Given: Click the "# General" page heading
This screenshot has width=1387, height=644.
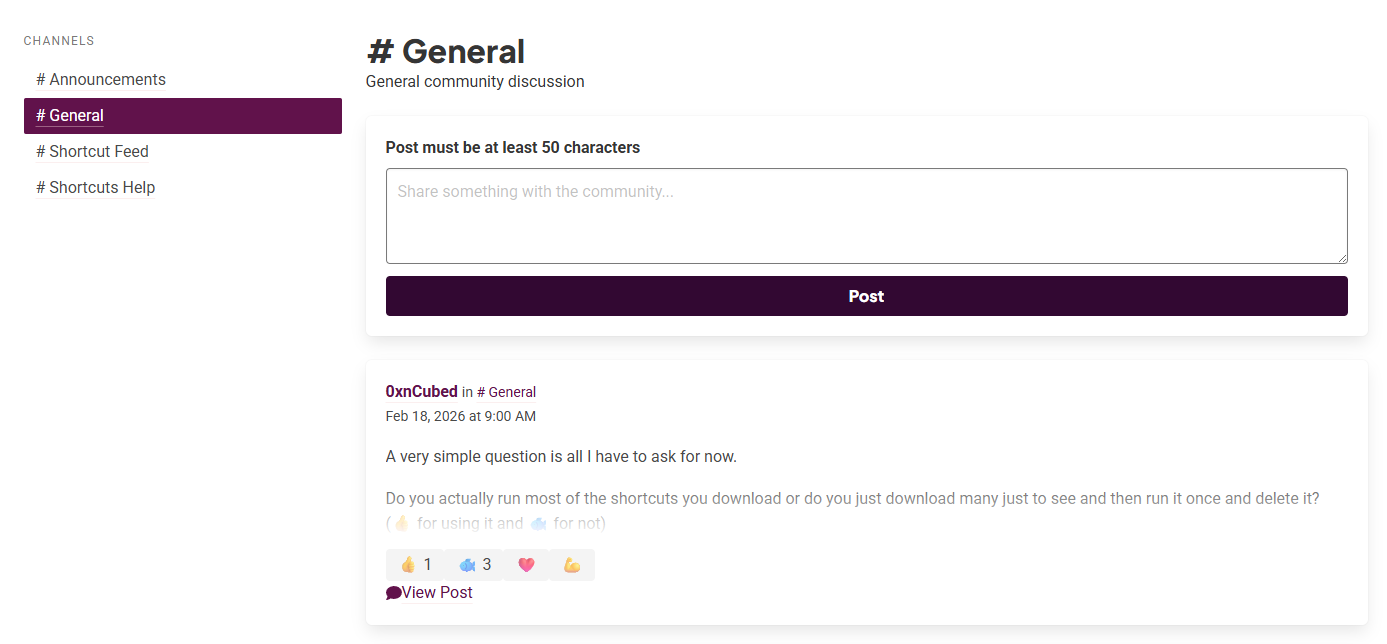Looking at the screenshot, I should pos(446,52).
